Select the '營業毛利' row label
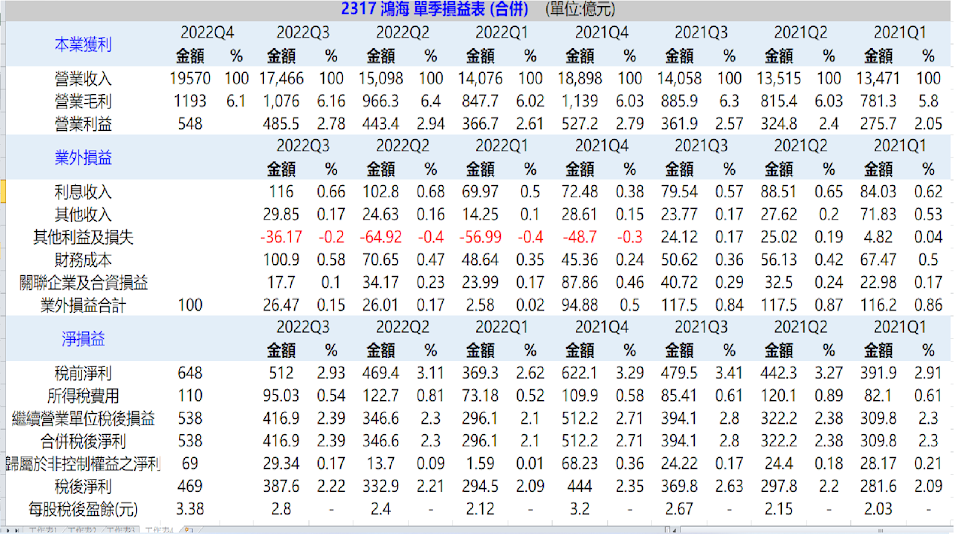958x534 pixels. 82,101
